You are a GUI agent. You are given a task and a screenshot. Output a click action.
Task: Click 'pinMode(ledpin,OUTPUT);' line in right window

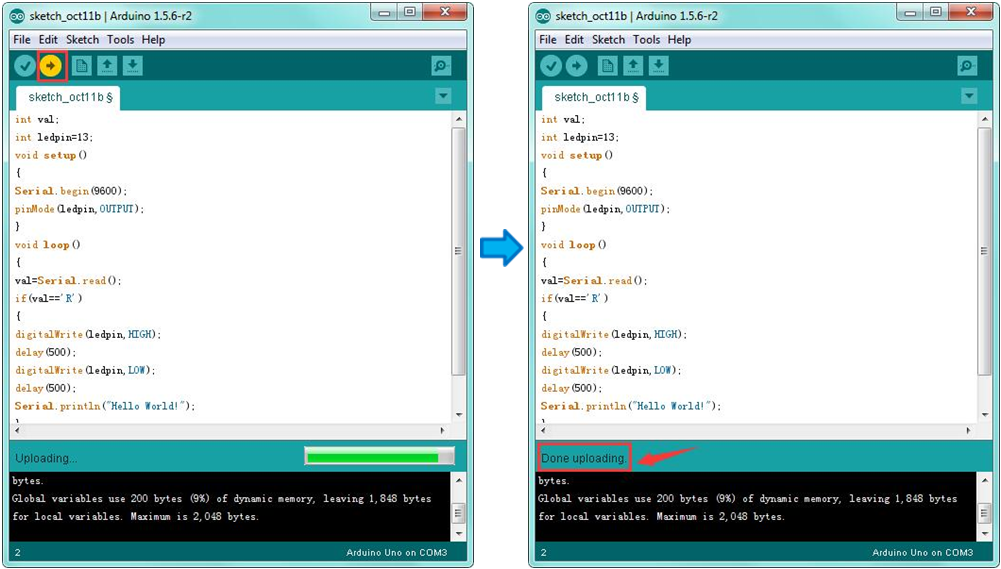[605, 209]
